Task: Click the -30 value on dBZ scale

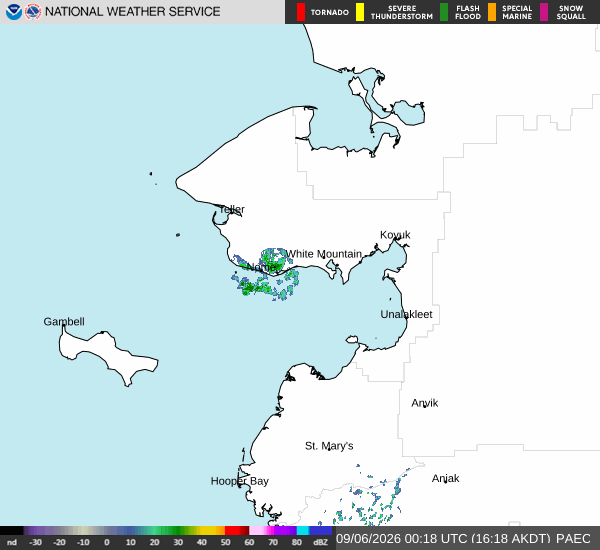Action: coord(35,542)
